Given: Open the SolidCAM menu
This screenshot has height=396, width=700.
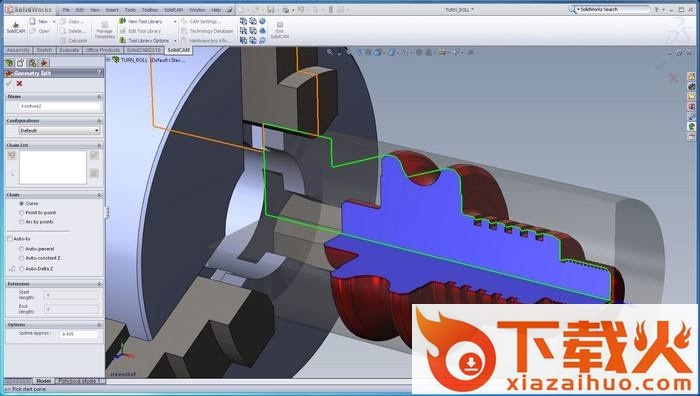Looking at the screenshot, I should [174, 9].
